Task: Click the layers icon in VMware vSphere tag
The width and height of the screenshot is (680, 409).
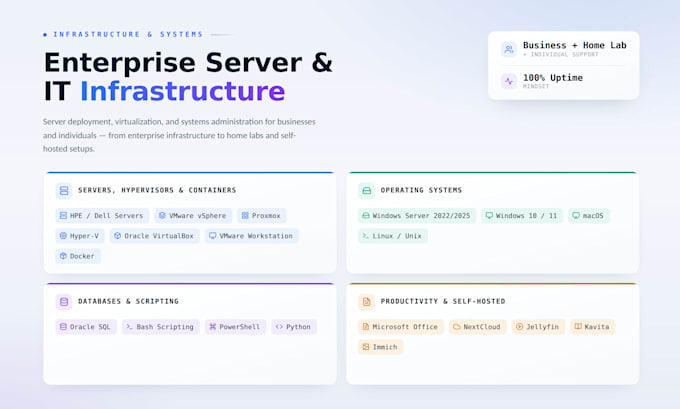Action: click(x=162, y=216)
